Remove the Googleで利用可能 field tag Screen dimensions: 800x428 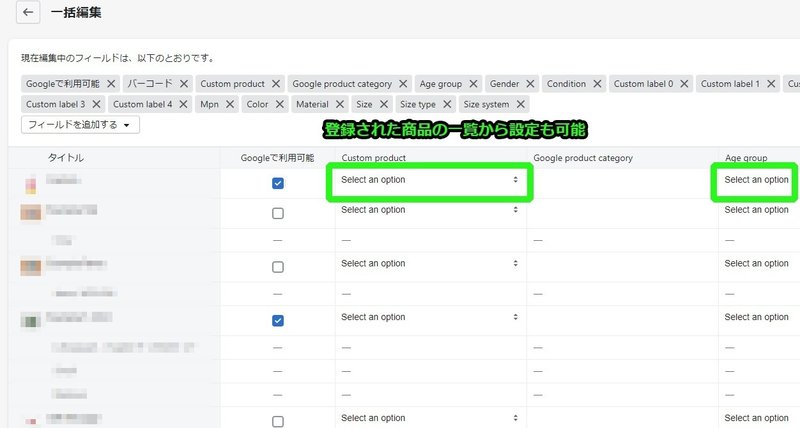tap(111, 84)
